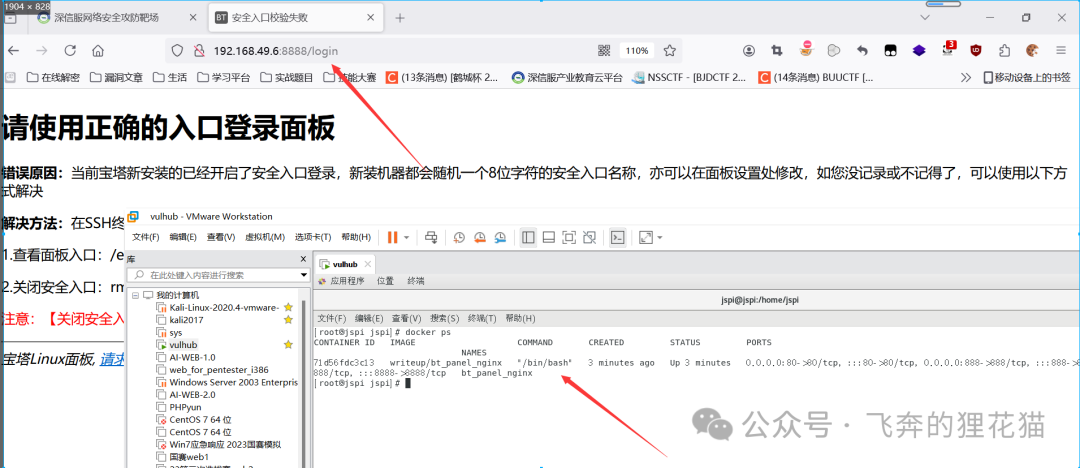Open NSSCTF bookmark link

coord(689,77)
